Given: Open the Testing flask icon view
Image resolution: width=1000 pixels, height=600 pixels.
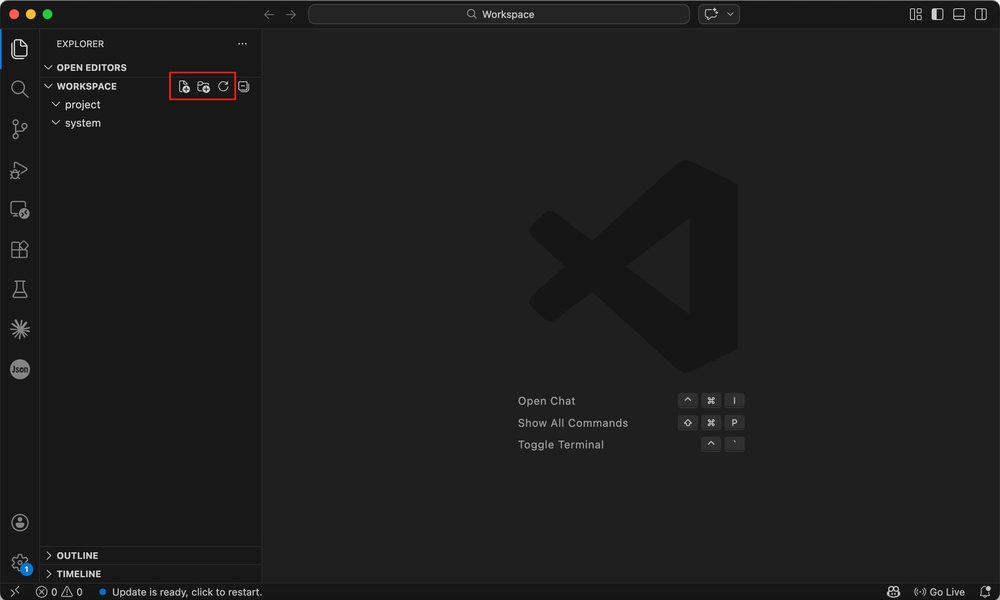Looking at the screenshot, I should click(x=19, y=289).
